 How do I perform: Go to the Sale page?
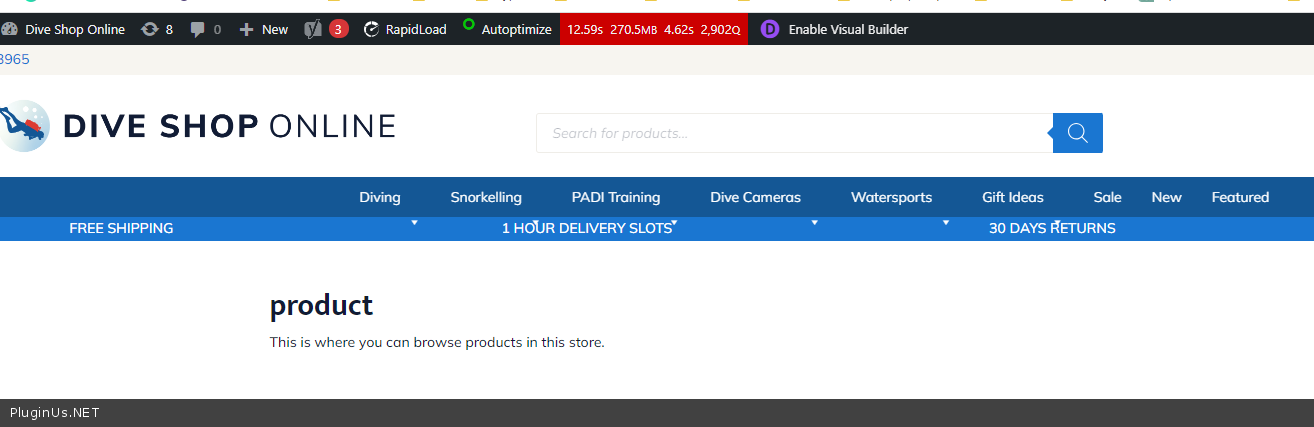pyautogui.click(x=1108, y=197)
